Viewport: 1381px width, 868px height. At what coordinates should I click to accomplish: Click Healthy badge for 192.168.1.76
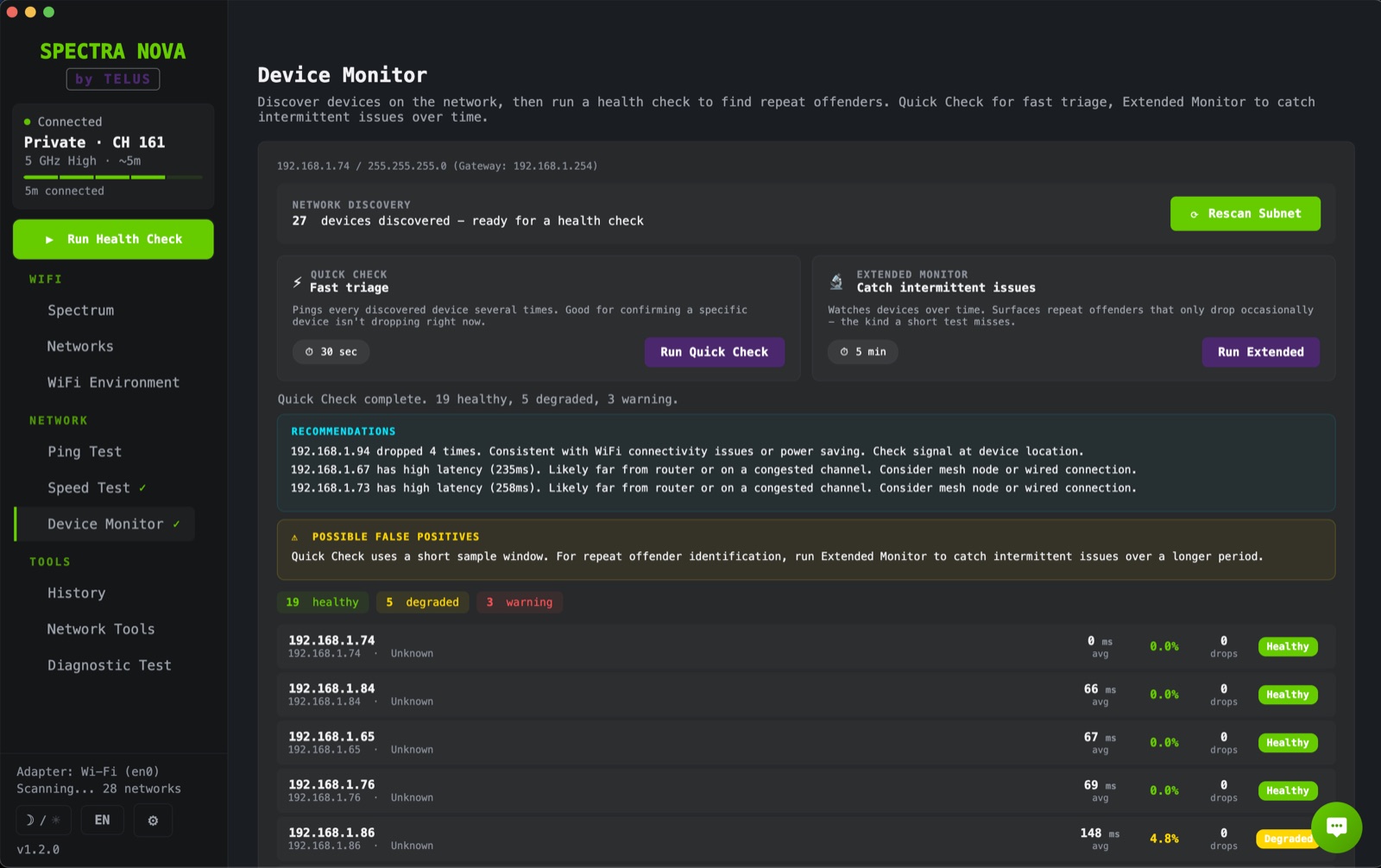click(x=1288, y=790)
